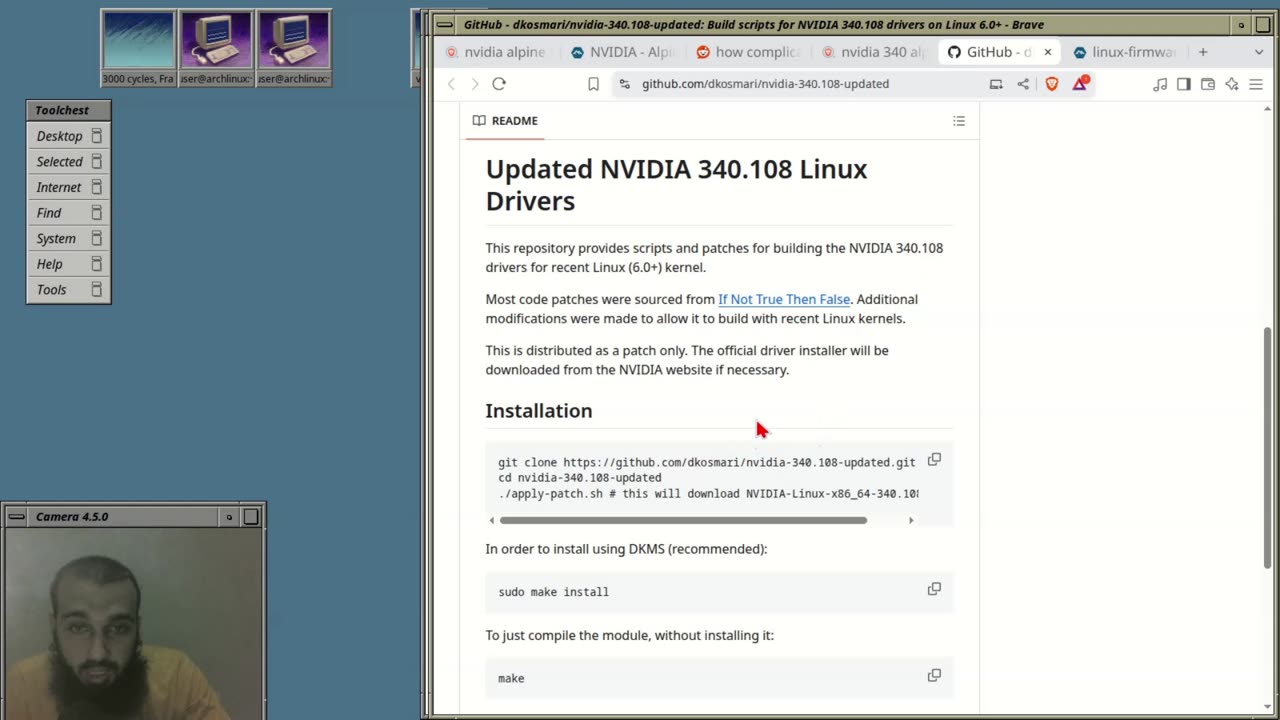Bookmark this page with bookmark icon

593,84
